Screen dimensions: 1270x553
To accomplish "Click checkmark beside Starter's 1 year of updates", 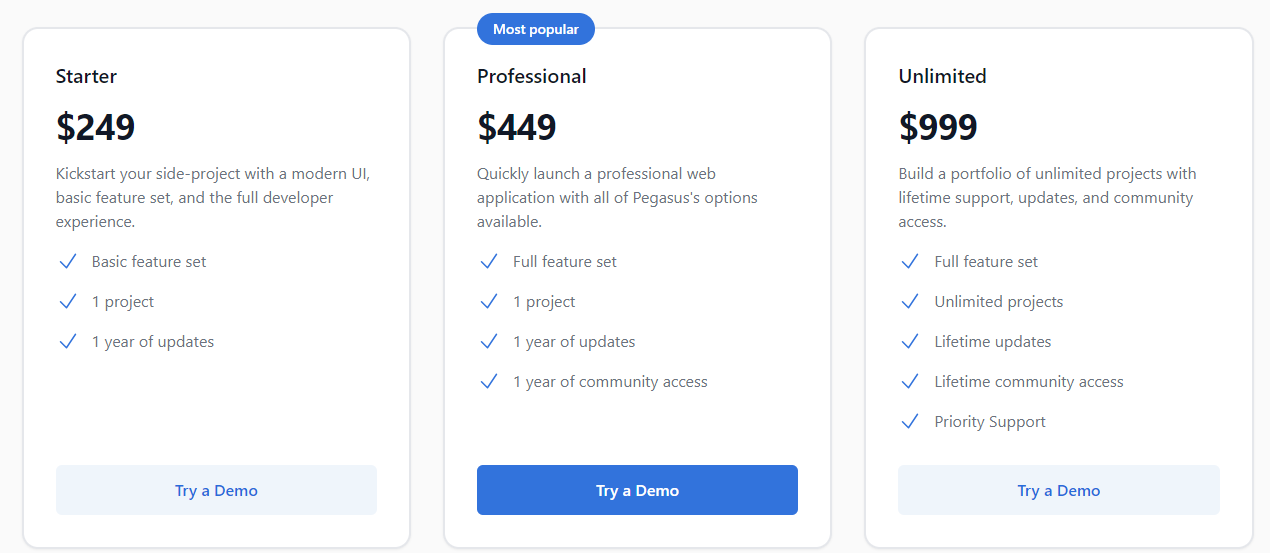I will [68, 342].
